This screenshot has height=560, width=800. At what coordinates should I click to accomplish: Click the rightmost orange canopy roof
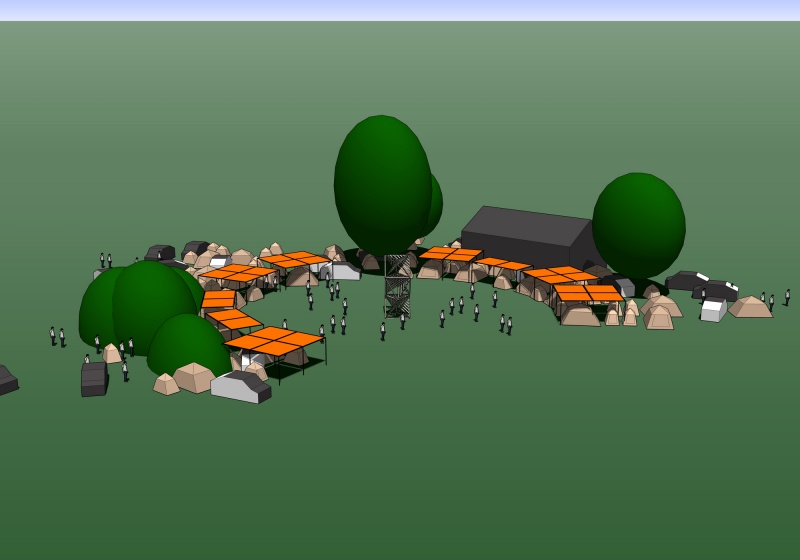pos(588,293)
